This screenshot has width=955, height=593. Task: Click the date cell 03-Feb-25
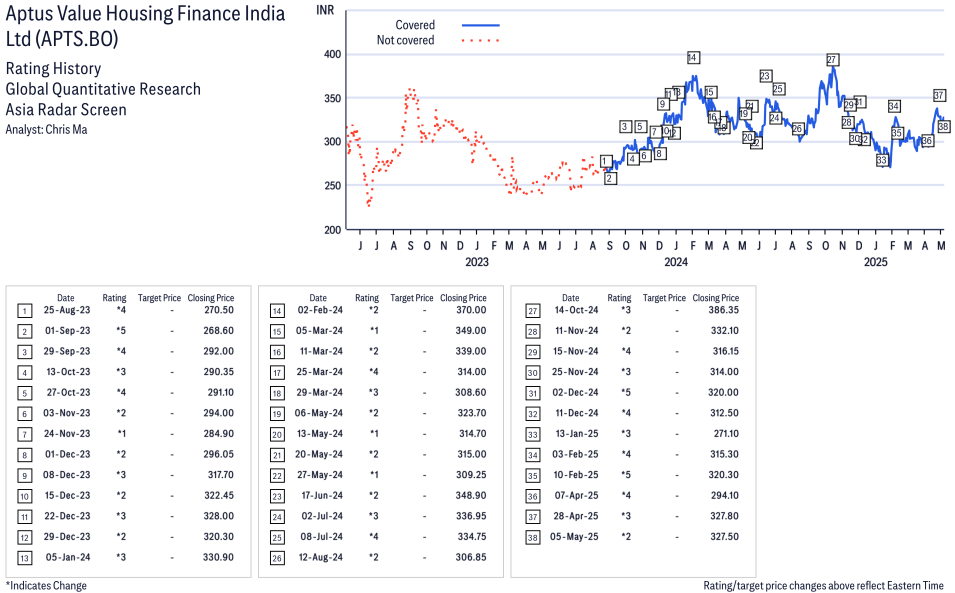576,454
